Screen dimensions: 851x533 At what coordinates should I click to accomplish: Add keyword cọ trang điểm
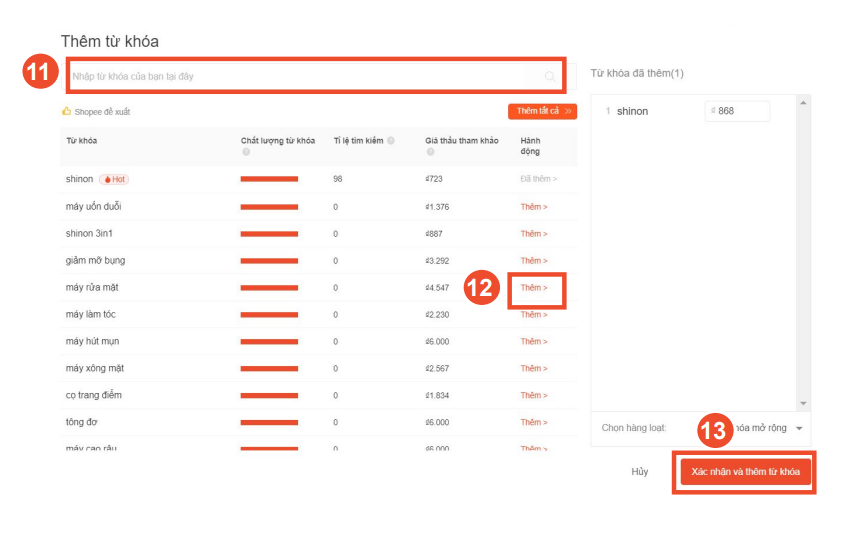[x=534, y=395]
